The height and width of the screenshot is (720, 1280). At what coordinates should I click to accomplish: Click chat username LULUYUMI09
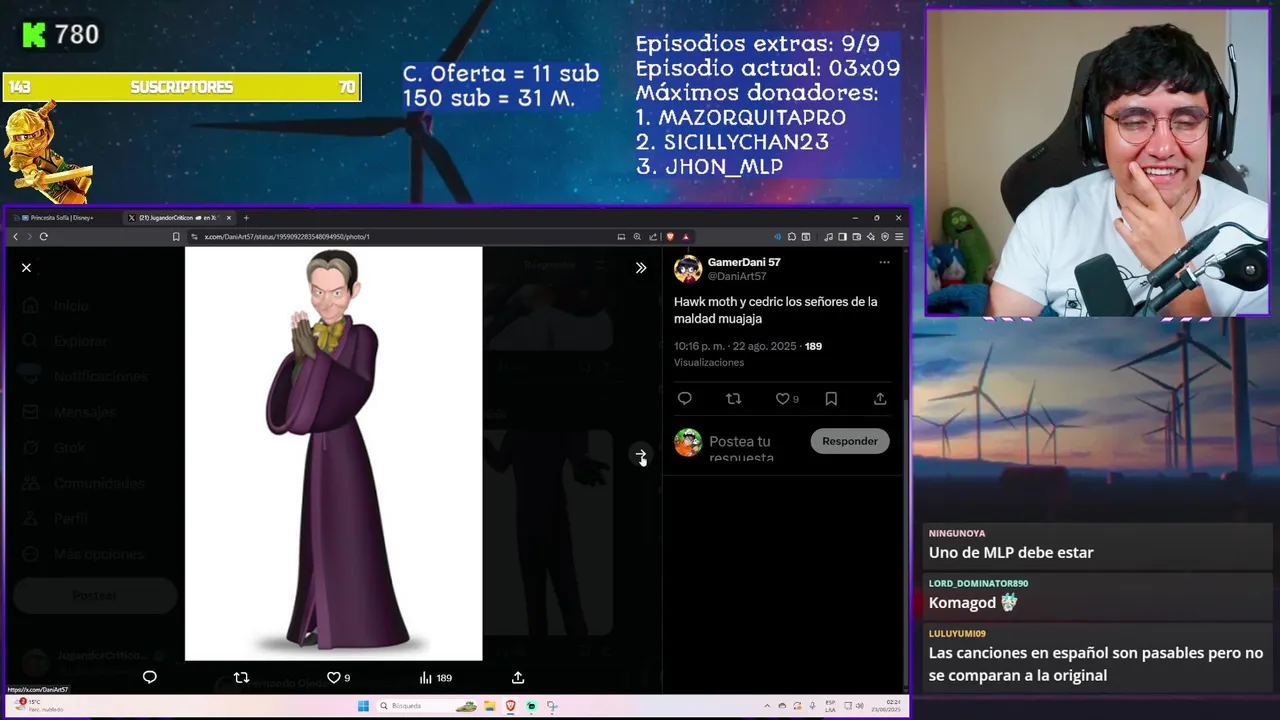point(957,633)
